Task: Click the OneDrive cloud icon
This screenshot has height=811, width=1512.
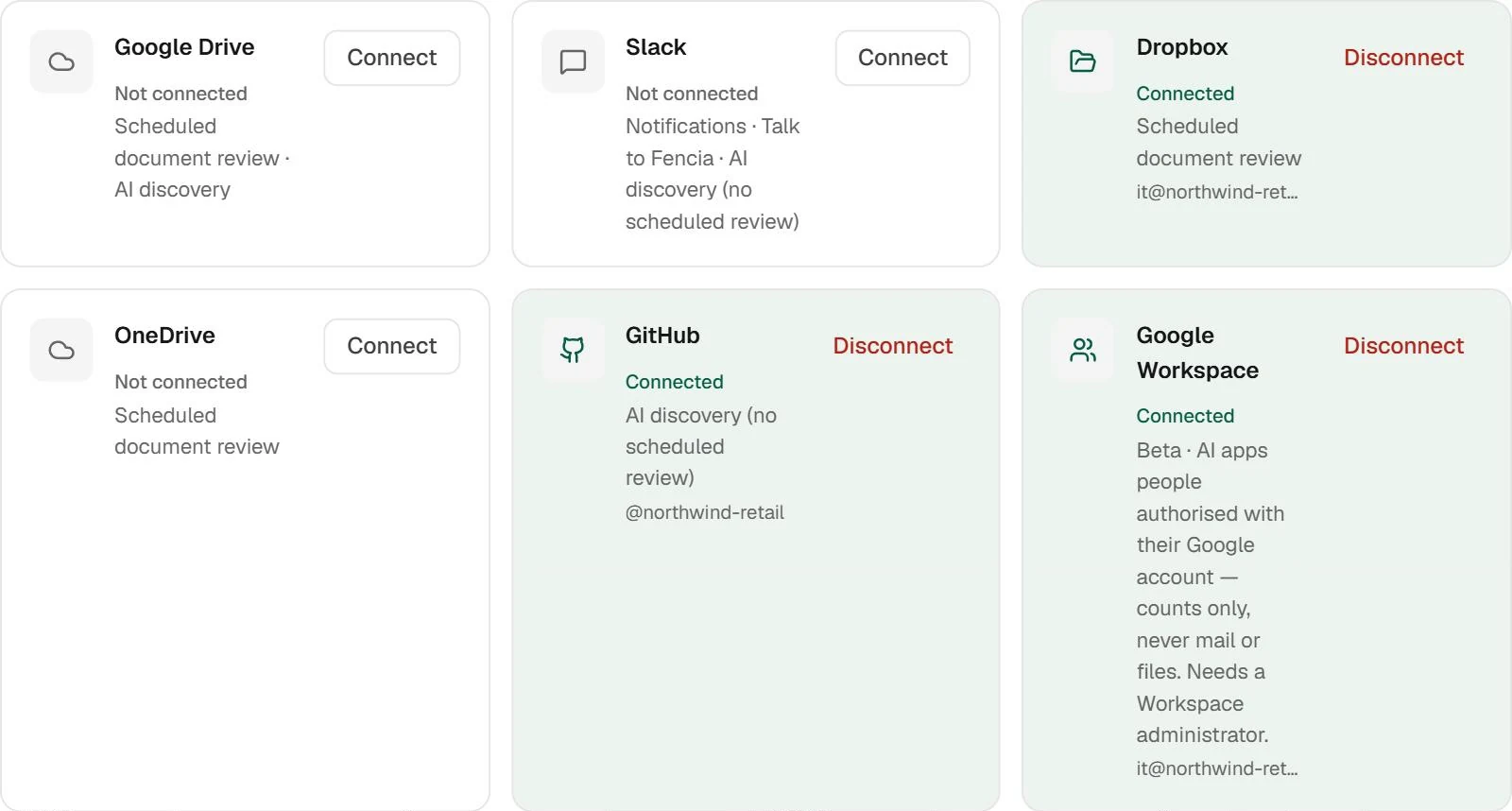Action: pyautogui.click(x=61, y=350)
